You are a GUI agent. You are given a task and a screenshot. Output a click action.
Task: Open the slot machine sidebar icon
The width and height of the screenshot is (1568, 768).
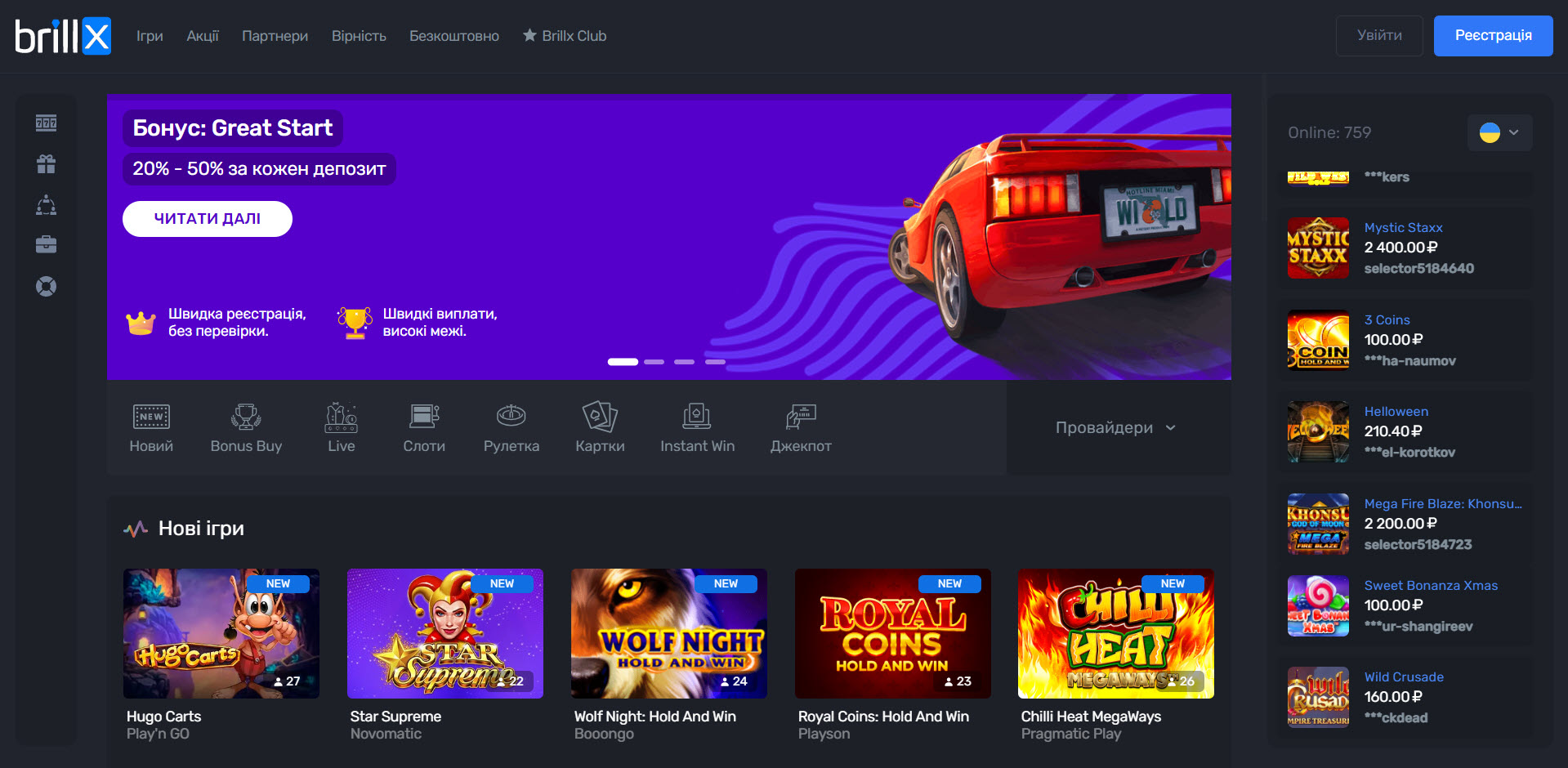[47, 123]
